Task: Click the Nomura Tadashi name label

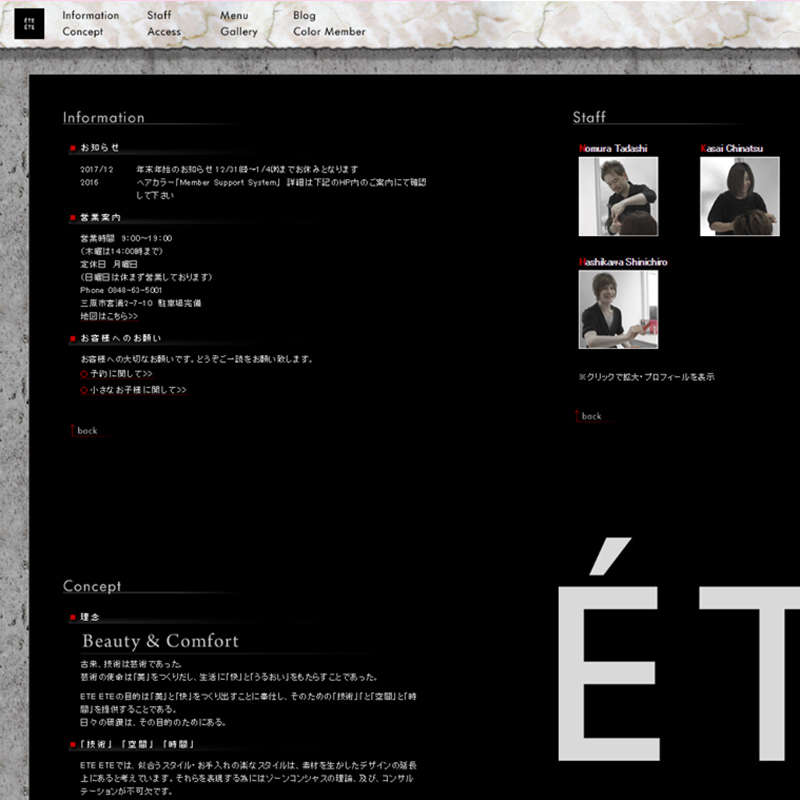Action: point(613,148)
